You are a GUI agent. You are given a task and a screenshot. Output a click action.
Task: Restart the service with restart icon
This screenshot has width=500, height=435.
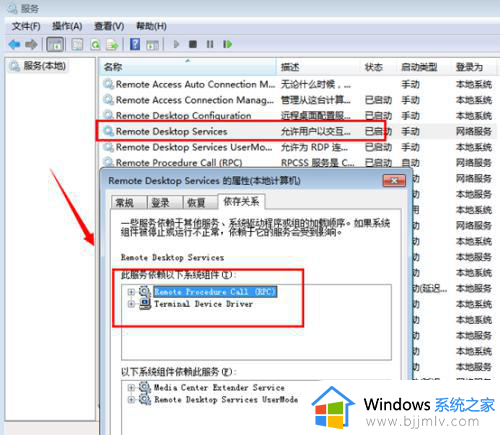pos(227,44)
